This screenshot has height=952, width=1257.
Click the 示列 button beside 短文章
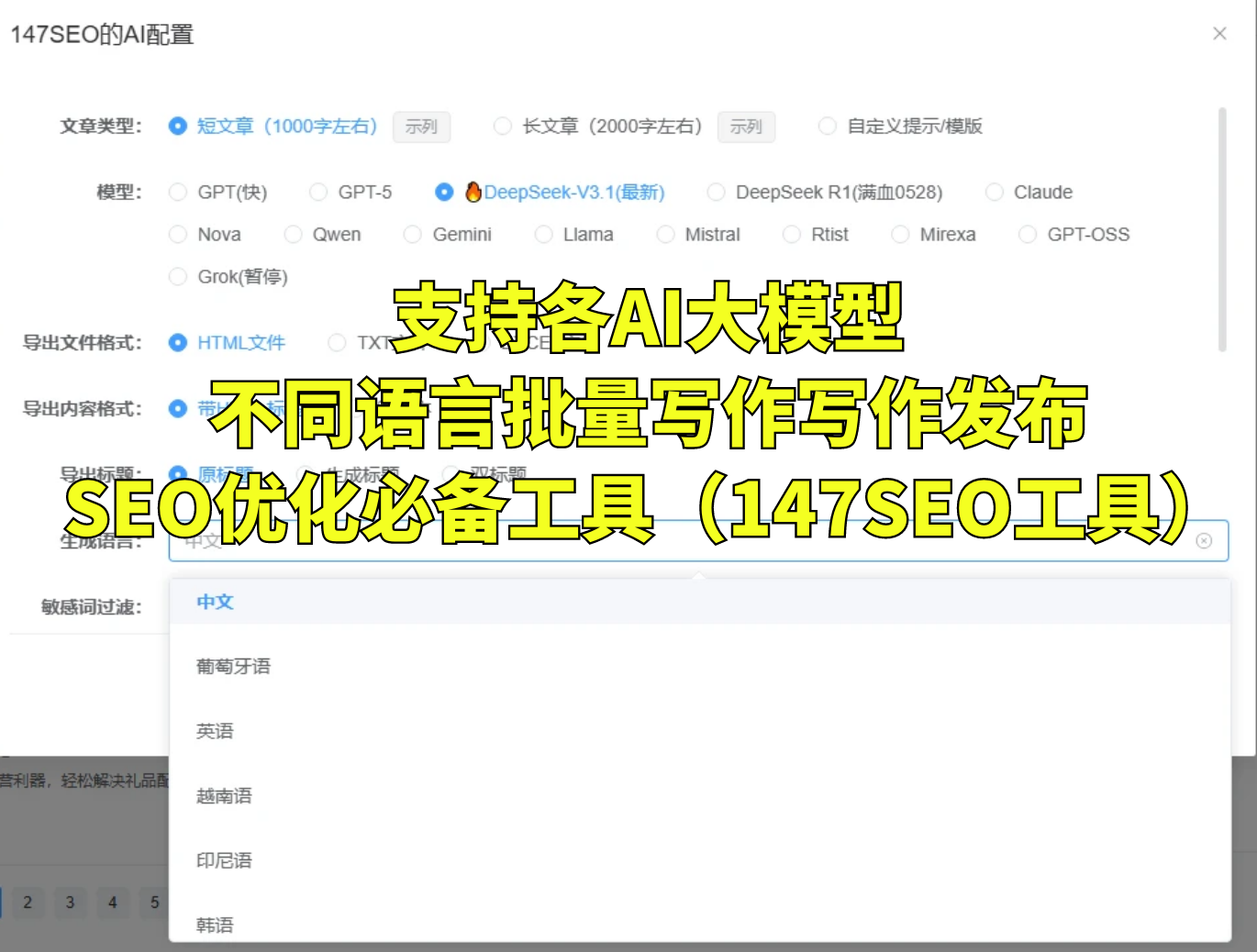(421, 127)
